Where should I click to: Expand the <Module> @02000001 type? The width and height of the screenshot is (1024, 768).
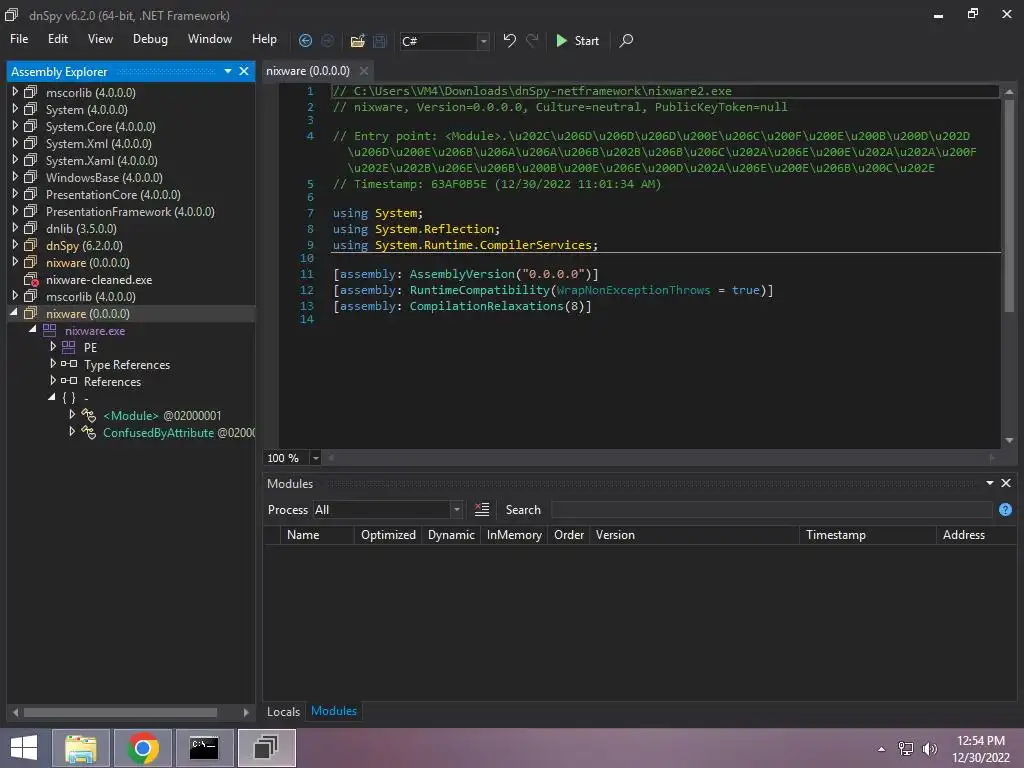point(72,414)
